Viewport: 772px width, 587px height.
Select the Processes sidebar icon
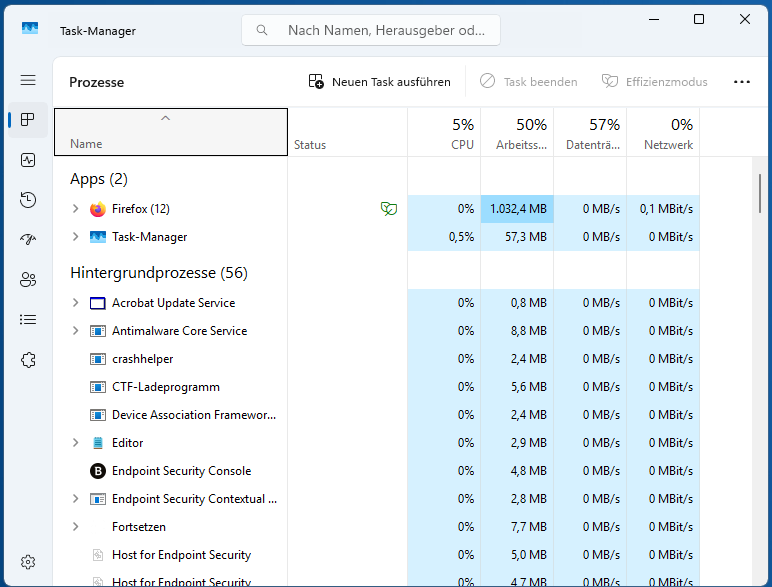[x=28, y=120]
